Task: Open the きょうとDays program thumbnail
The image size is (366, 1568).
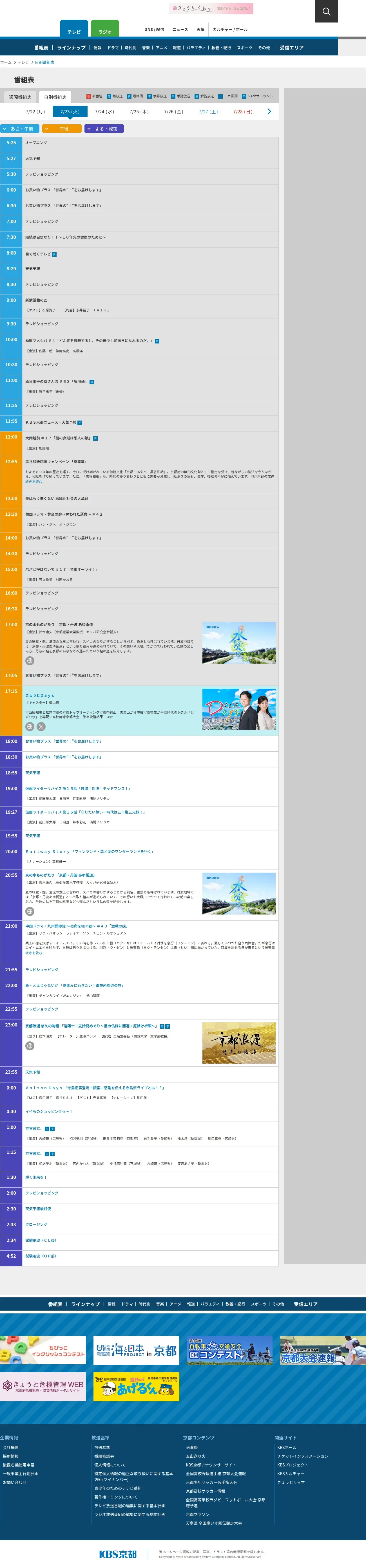Action: point(239,709)
